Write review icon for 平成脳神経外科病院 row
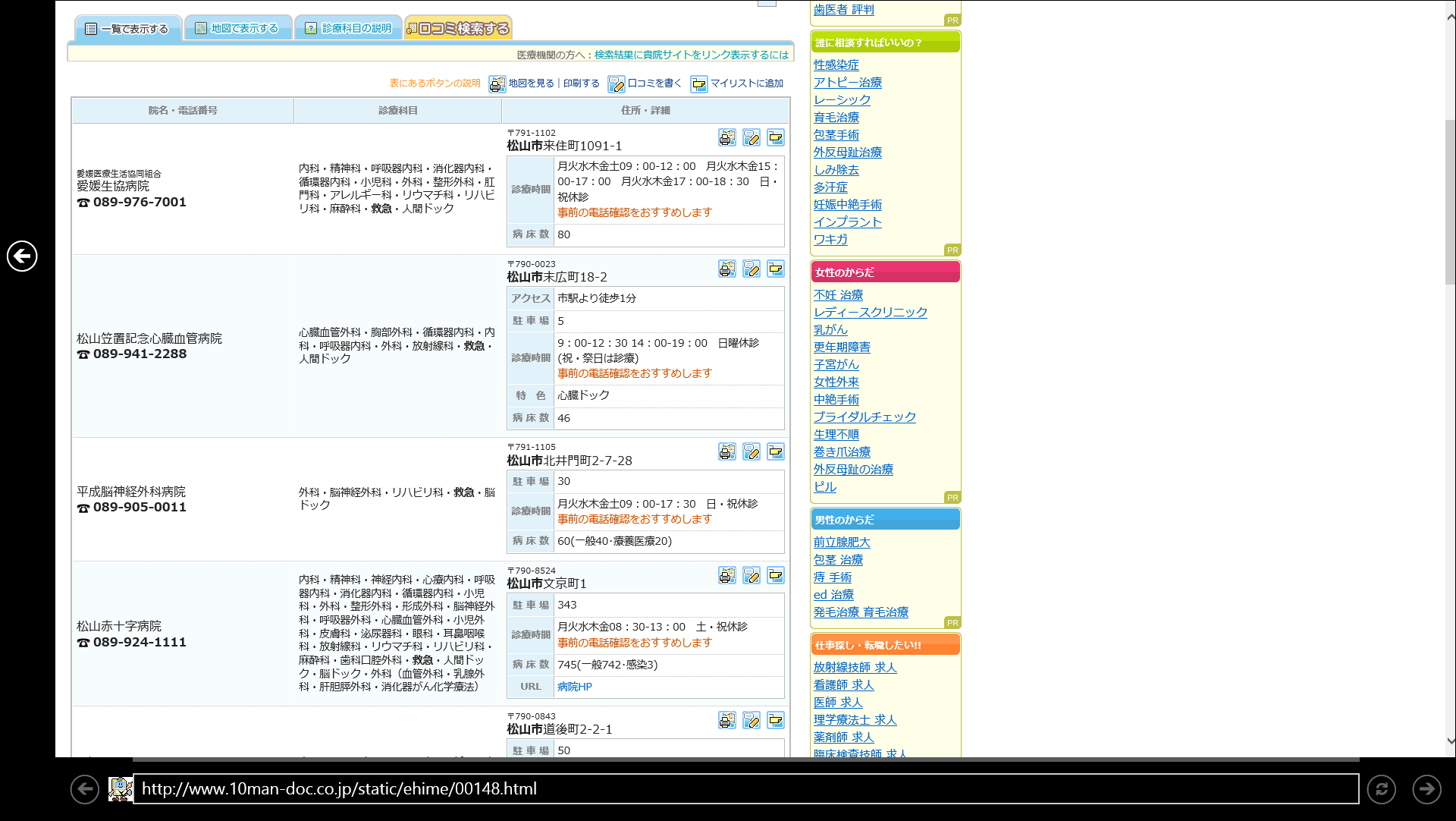1456x821 pixels. click(751, 451)
